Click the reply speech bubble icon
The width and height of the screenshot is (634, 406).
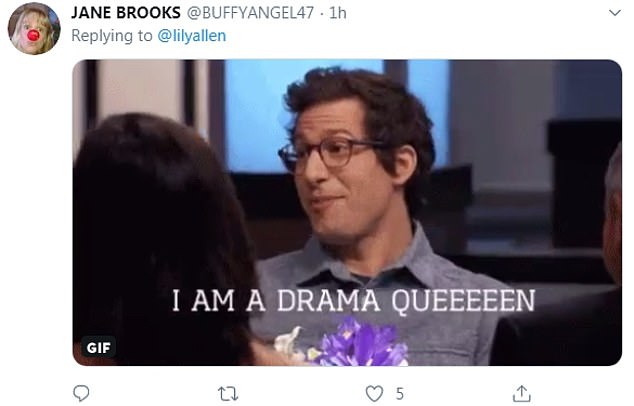coord(81,393)
